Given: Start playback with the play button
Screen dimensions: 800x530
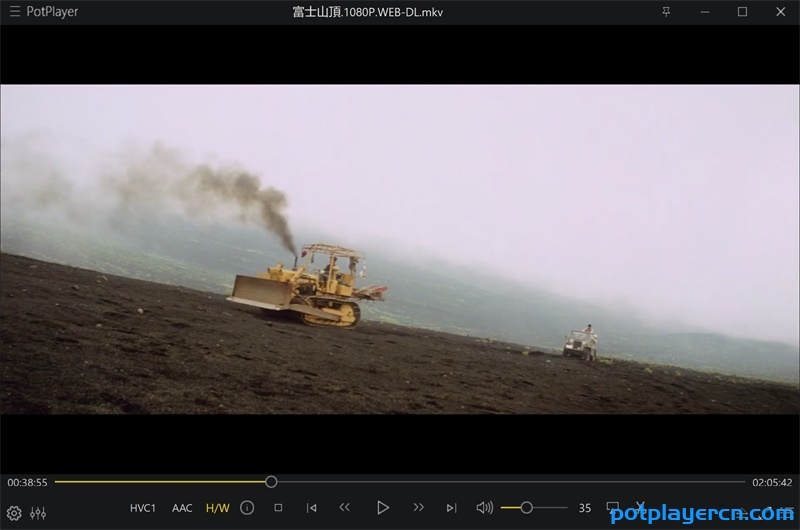Looking at the screenshot, I should click(383, 508).
